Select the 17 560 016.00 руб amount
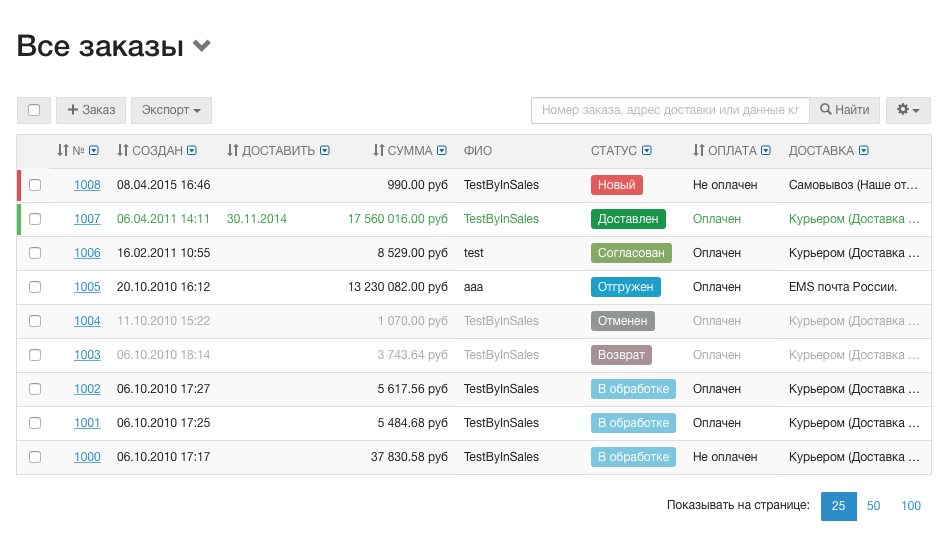The image size is (947, 554). click(x=397, y=219)
